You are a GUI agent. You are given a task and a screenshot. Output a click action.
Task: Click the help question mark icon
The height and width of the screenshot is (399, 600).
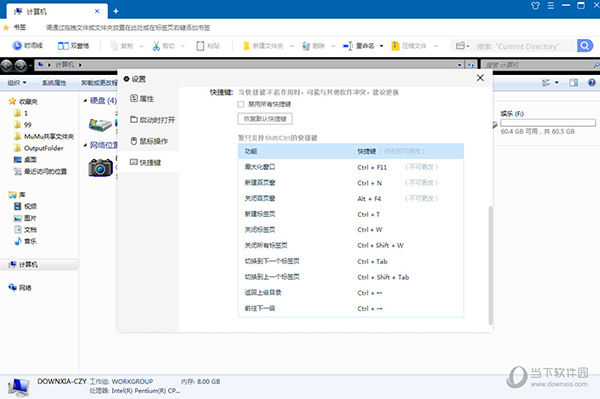tap(592, 82)
